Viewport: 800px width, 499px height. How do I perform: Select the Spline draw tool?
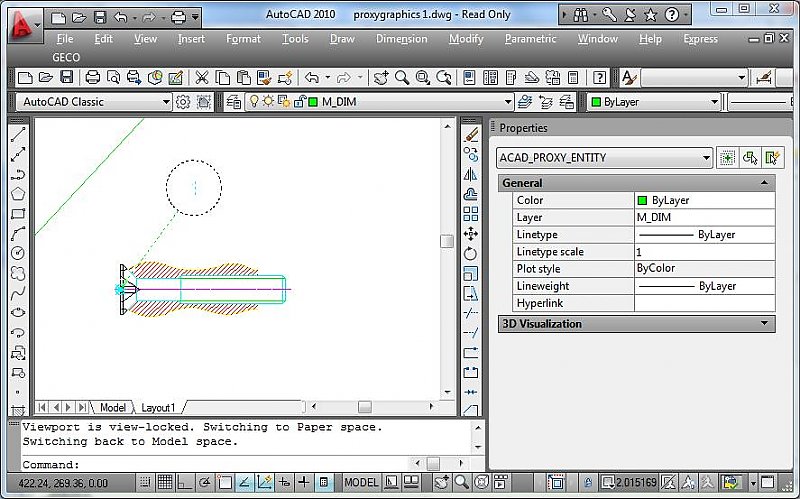[18, 293]
